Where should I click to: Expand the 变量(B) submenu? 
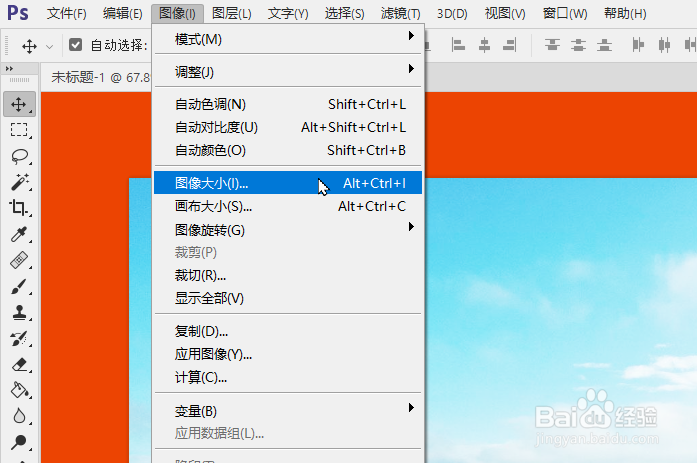(288, 411)
